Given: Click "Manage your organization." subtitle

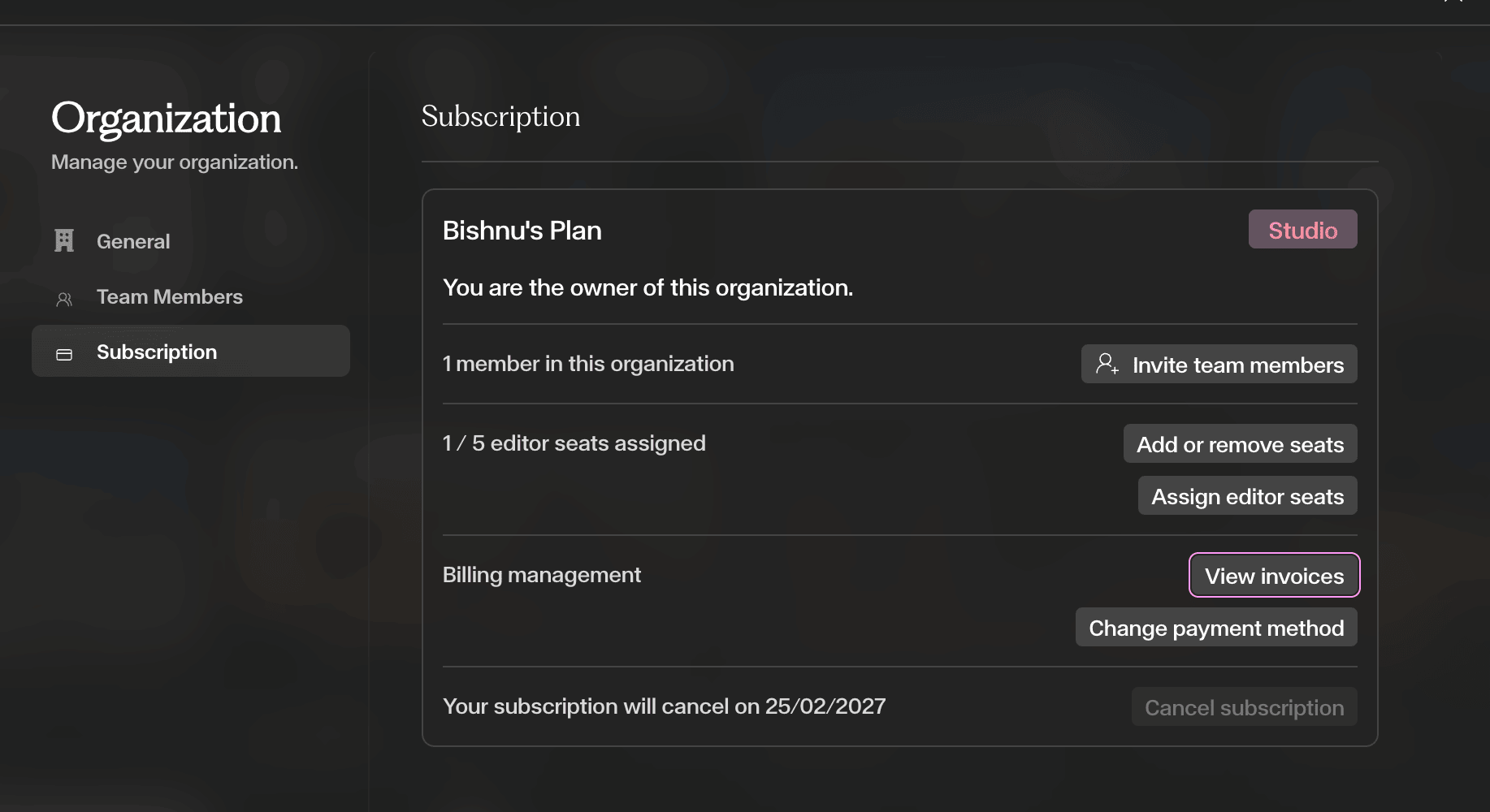Looking at the screenshot, I should pyautogui.click(x=174, y=162).
